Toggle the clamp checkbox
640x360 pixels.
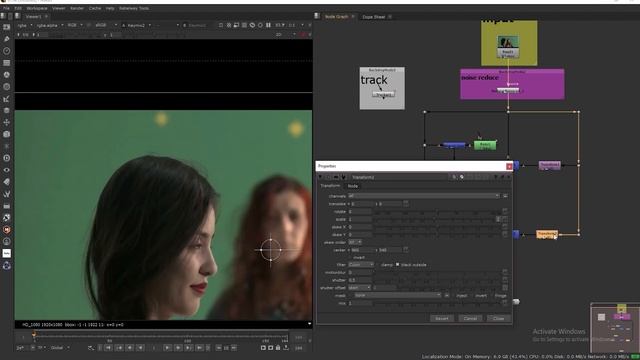[378, 265]
